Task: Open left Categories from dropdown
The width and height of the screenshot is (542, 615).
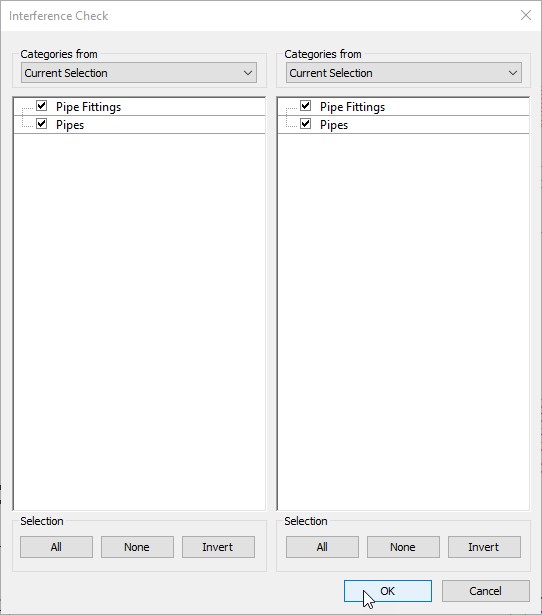Action: click(x=139, y=73)
